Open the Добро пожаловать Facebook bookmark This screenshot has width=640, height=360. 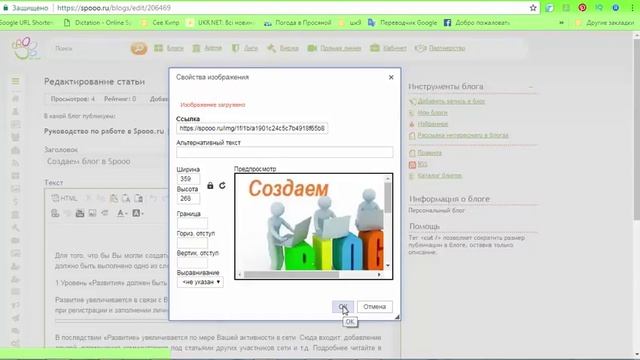point(477,23)
